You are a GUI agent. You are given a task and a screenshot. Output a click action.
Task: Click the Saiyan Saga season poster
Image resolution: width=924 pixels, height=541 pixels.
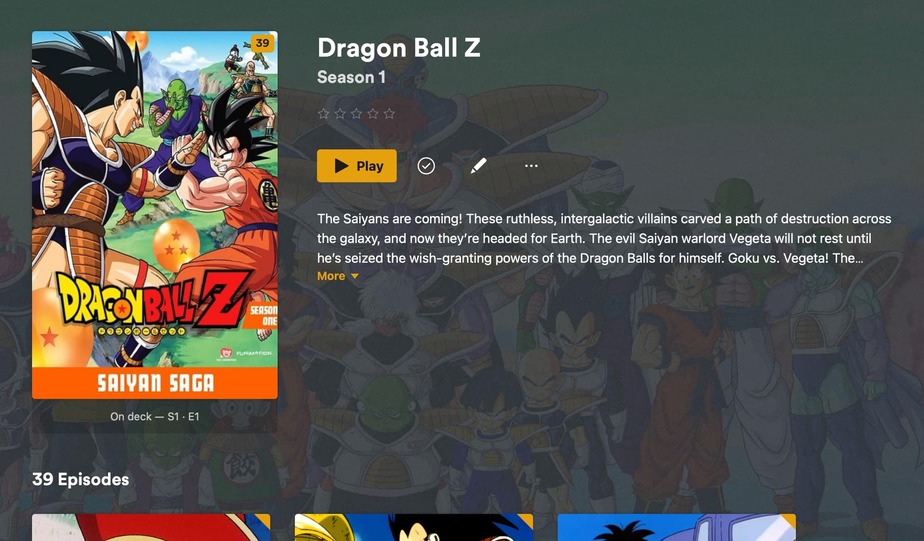[x=155, y=215]
